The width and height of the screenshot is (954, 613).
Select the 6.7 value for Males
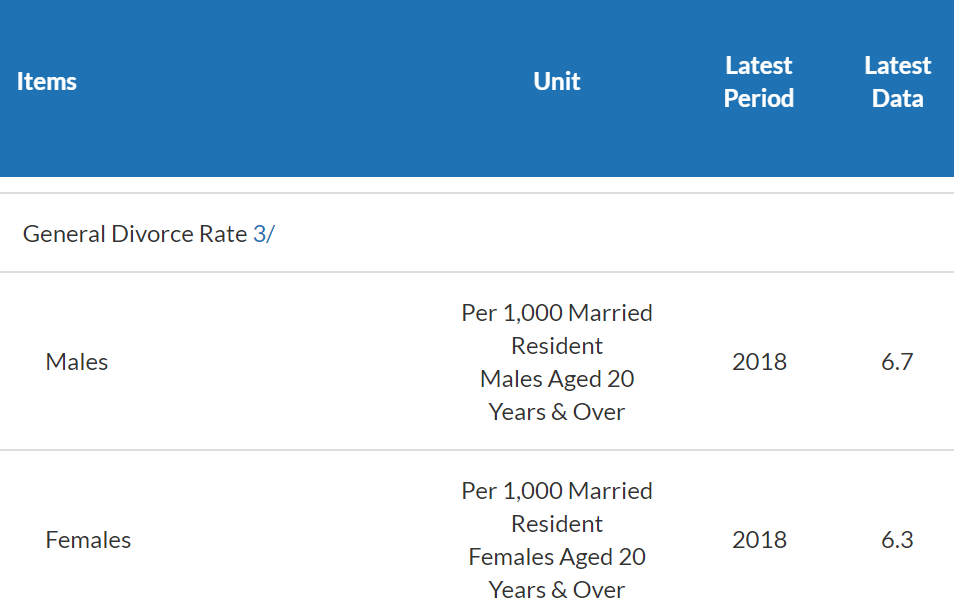point(897,362)
